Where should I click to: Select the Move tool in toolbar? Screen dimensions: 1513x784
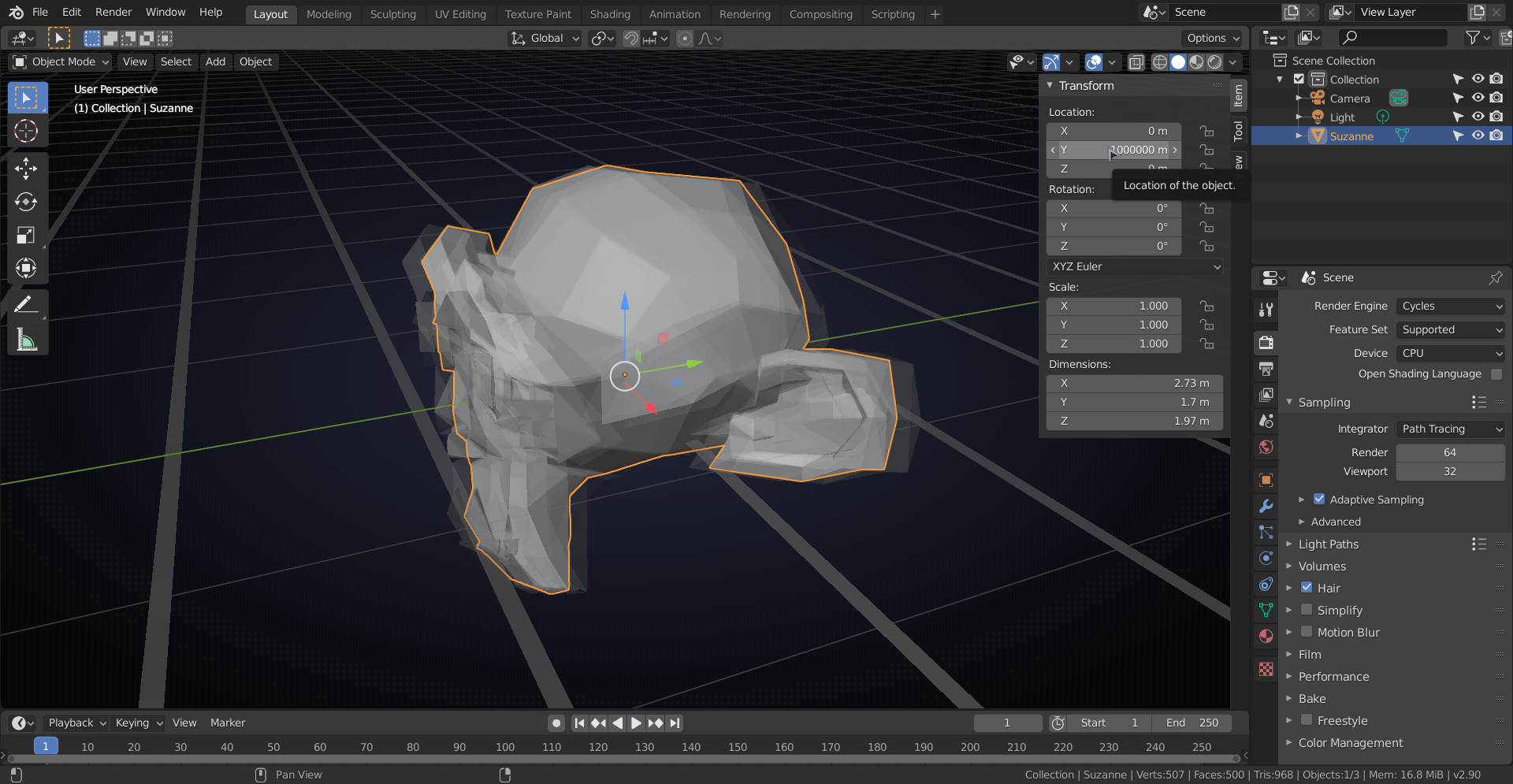[26, 168]
